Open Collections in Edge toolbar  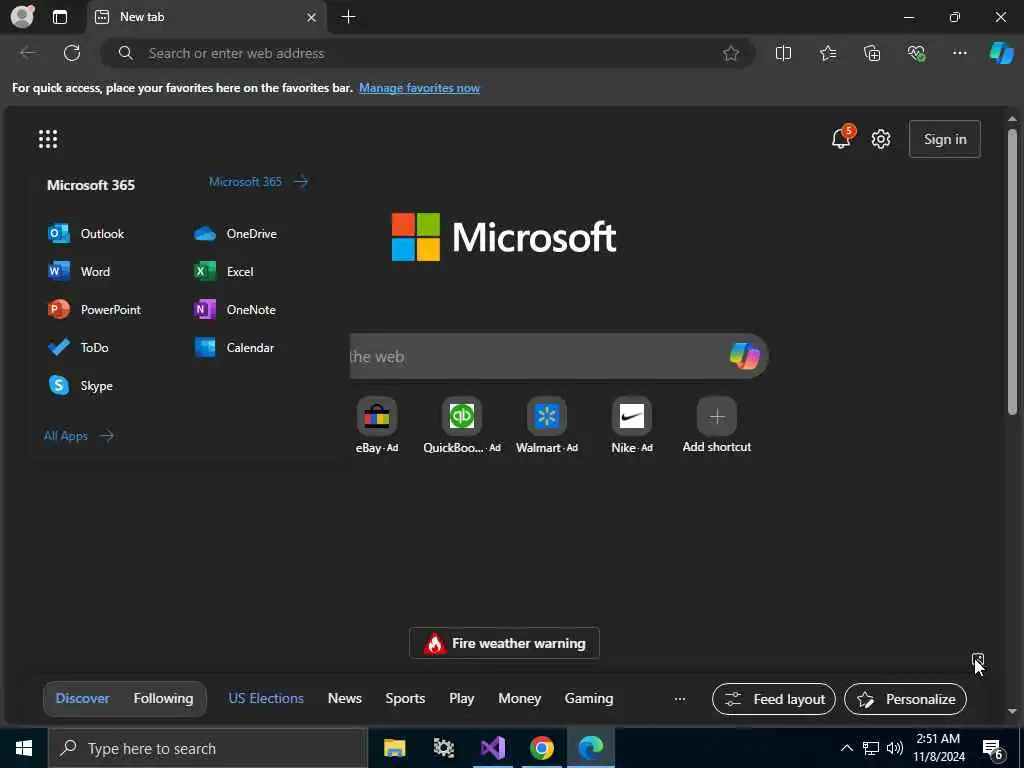pyautogui.click(x=872, y=54)
